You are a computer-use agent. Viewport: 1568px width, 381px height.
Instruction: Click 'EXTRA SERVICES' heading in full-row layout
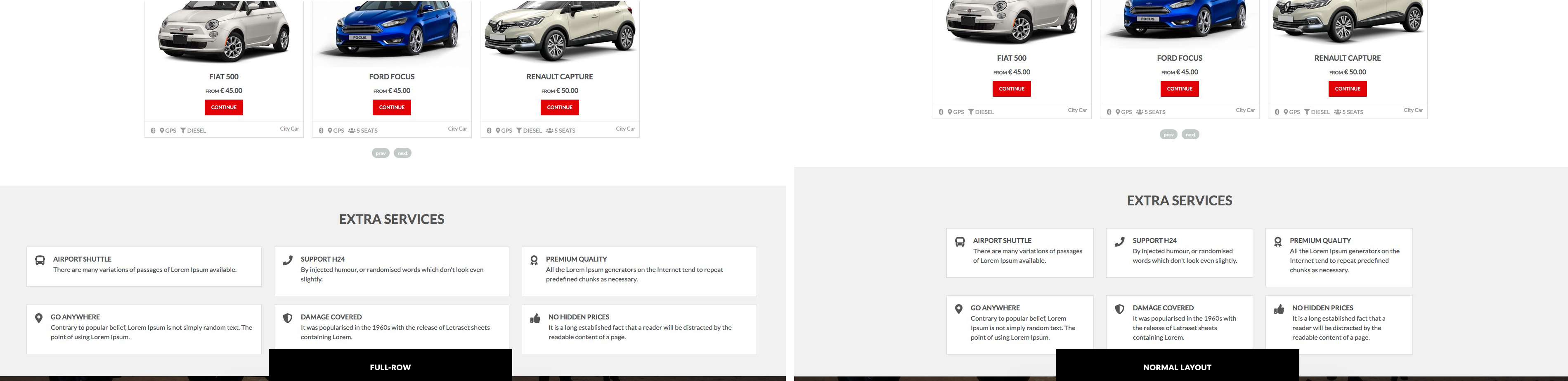point(392,219)
